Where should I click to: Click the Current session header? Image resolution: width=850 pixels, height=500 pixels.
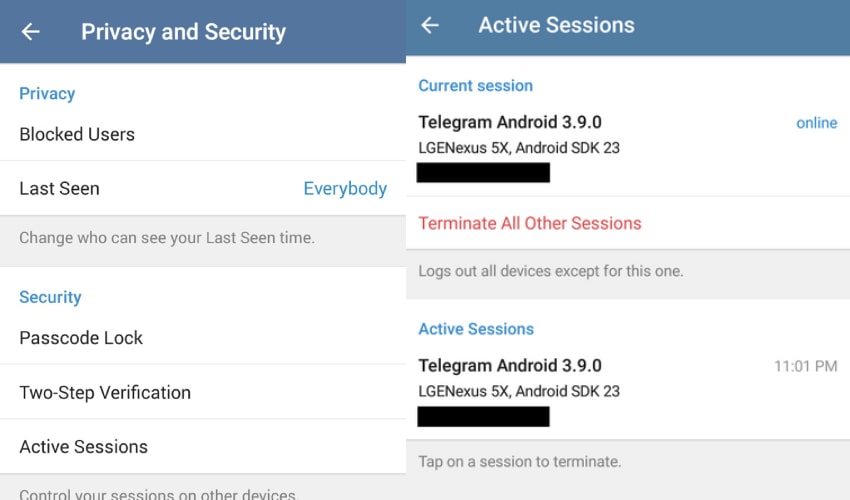click(x=475, y=85)
